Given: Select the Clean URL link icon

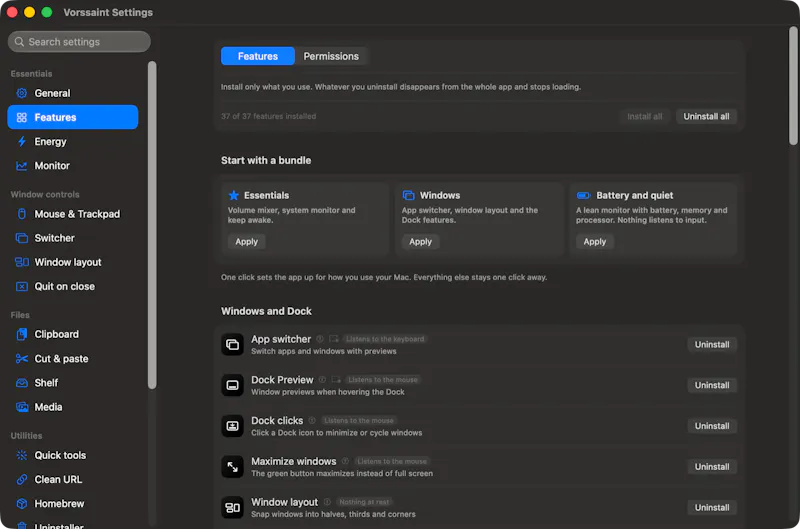Looking at the screenshot, I should click(21, 480).
